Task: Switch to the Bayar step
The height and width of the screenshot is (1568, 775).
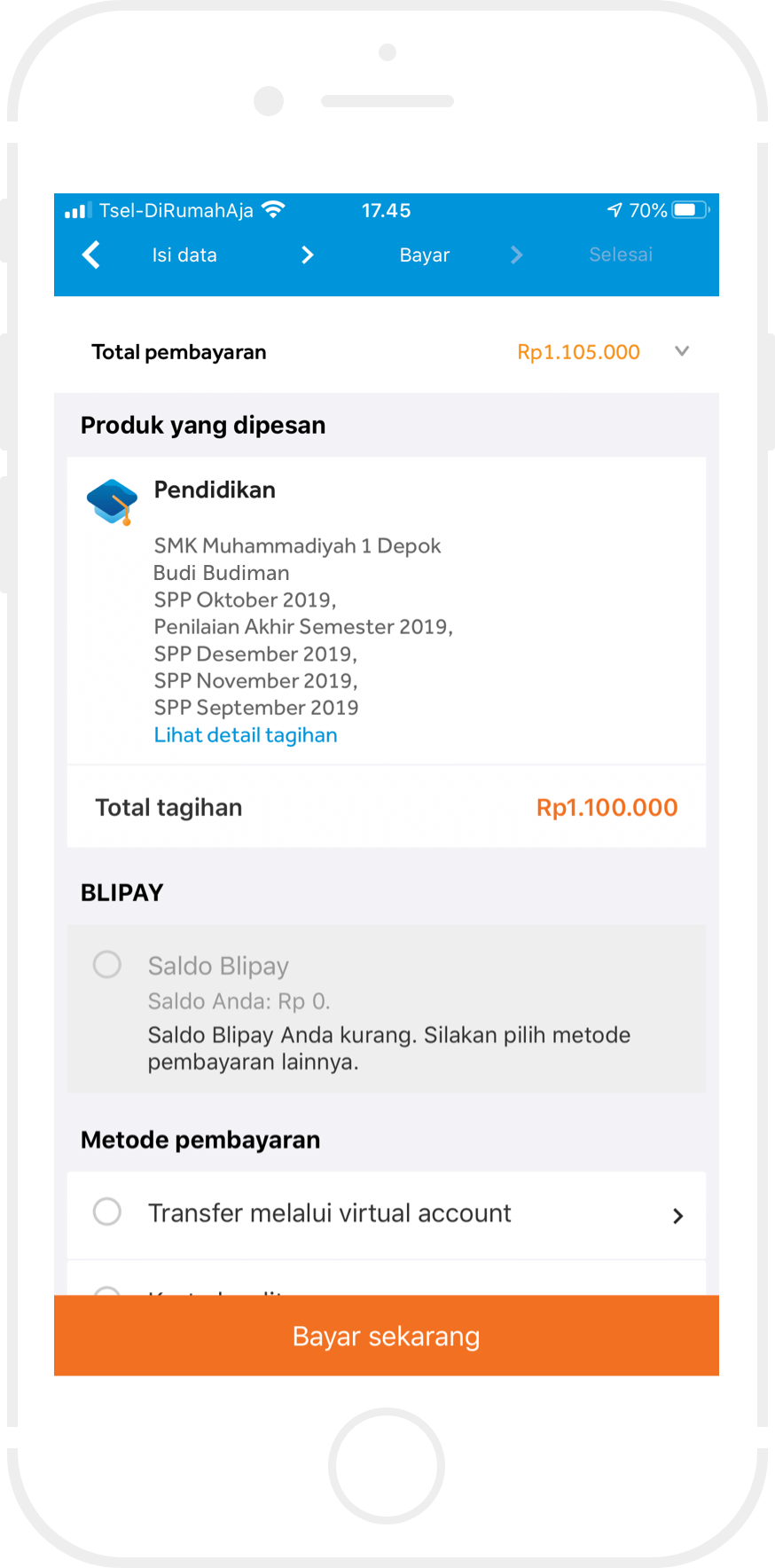Action: click(x=424, y=255)
